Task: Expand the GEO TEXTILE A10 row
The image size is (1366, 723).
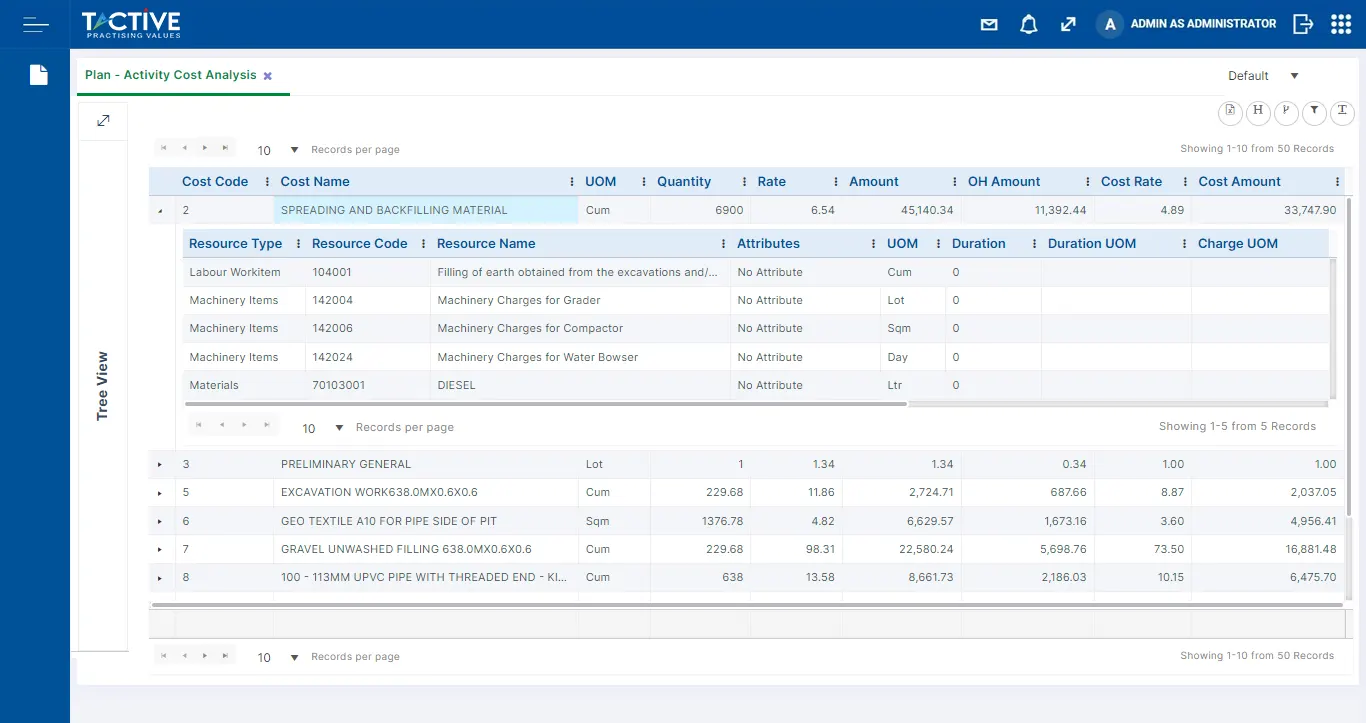Action: (x=160, y=522)
